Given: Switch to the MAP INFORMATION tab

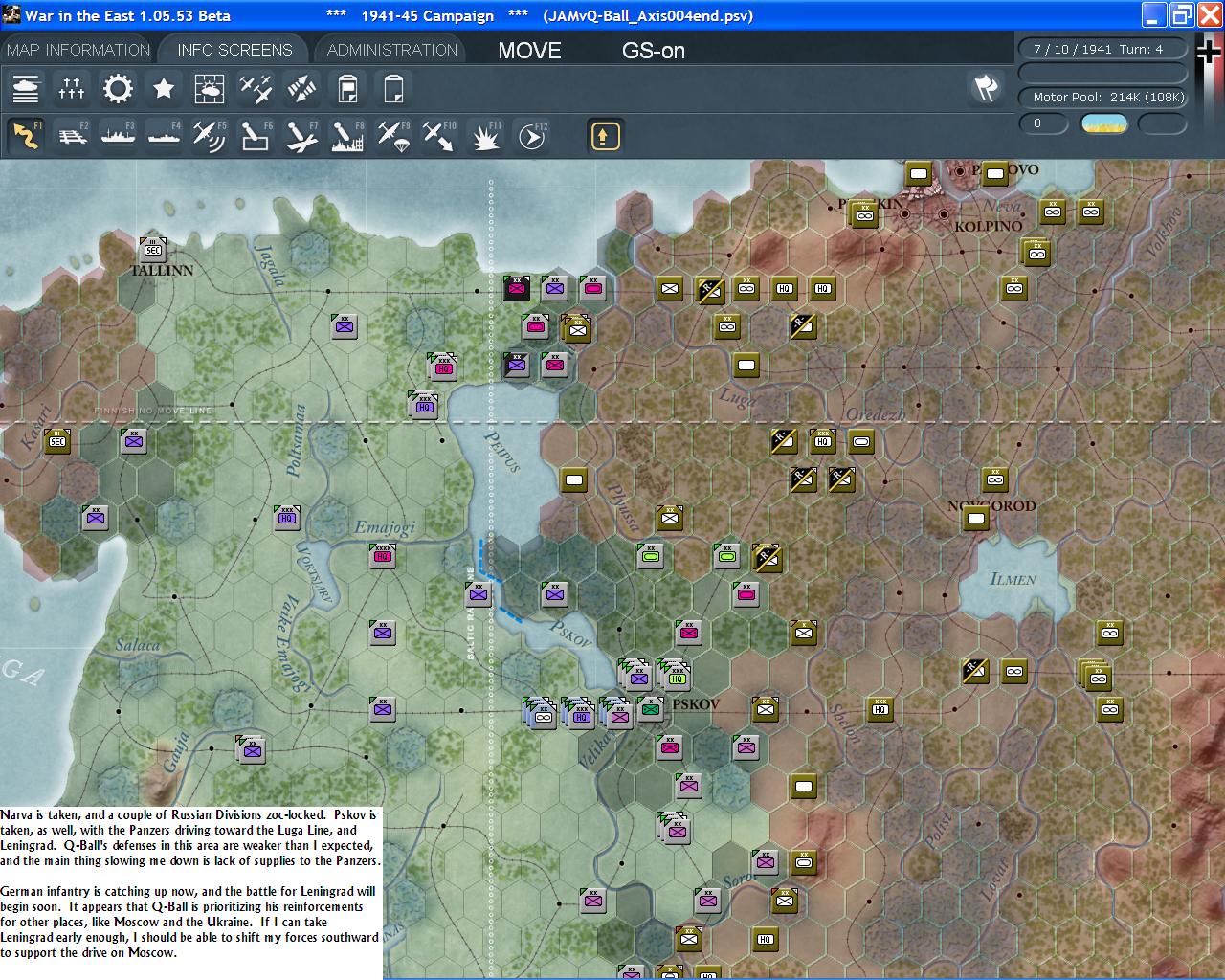Looking at the screenshot, I should 78,50.
